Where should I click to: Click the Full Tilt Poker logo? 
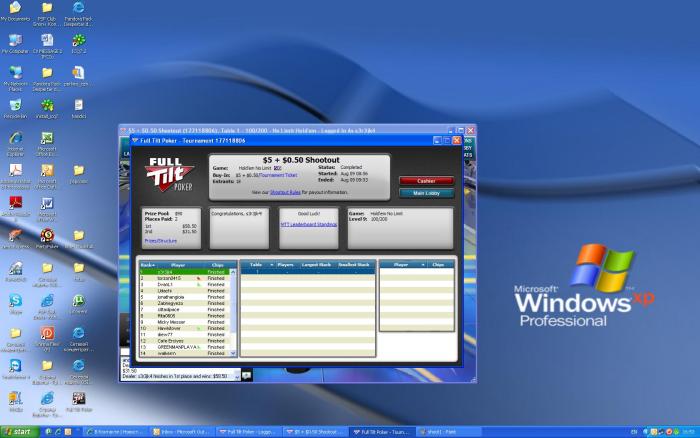point(169,175)
